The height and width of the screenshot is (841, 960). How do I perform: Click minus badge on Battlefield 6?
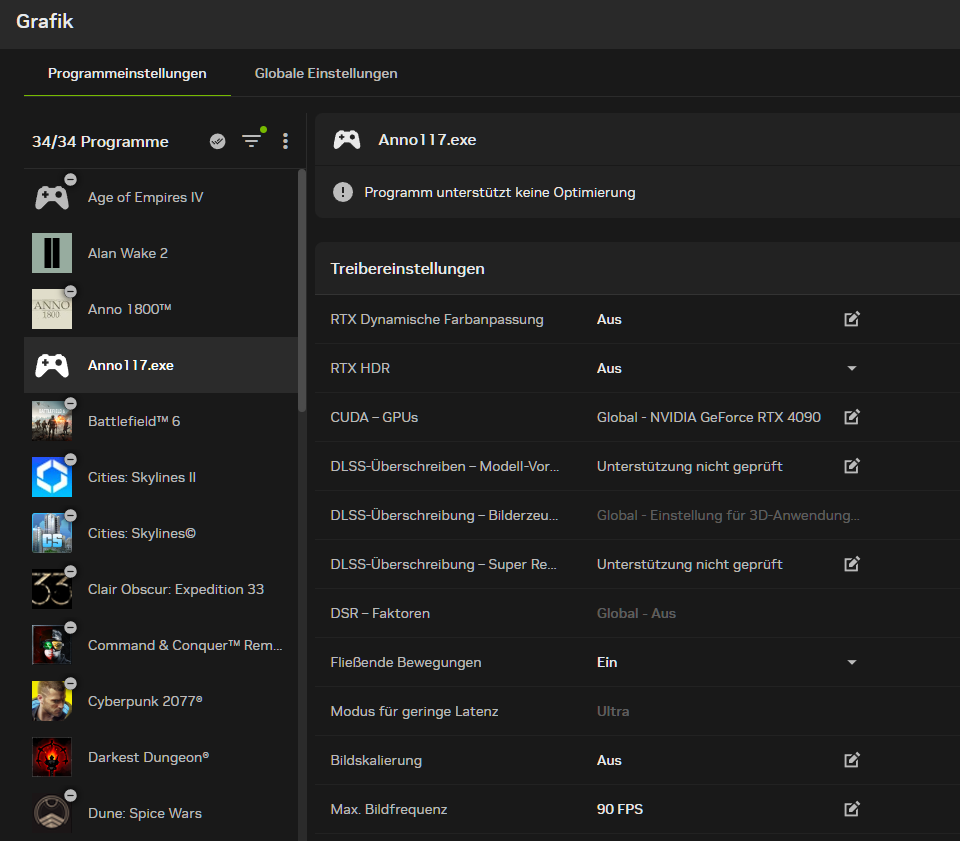(70, 403)
